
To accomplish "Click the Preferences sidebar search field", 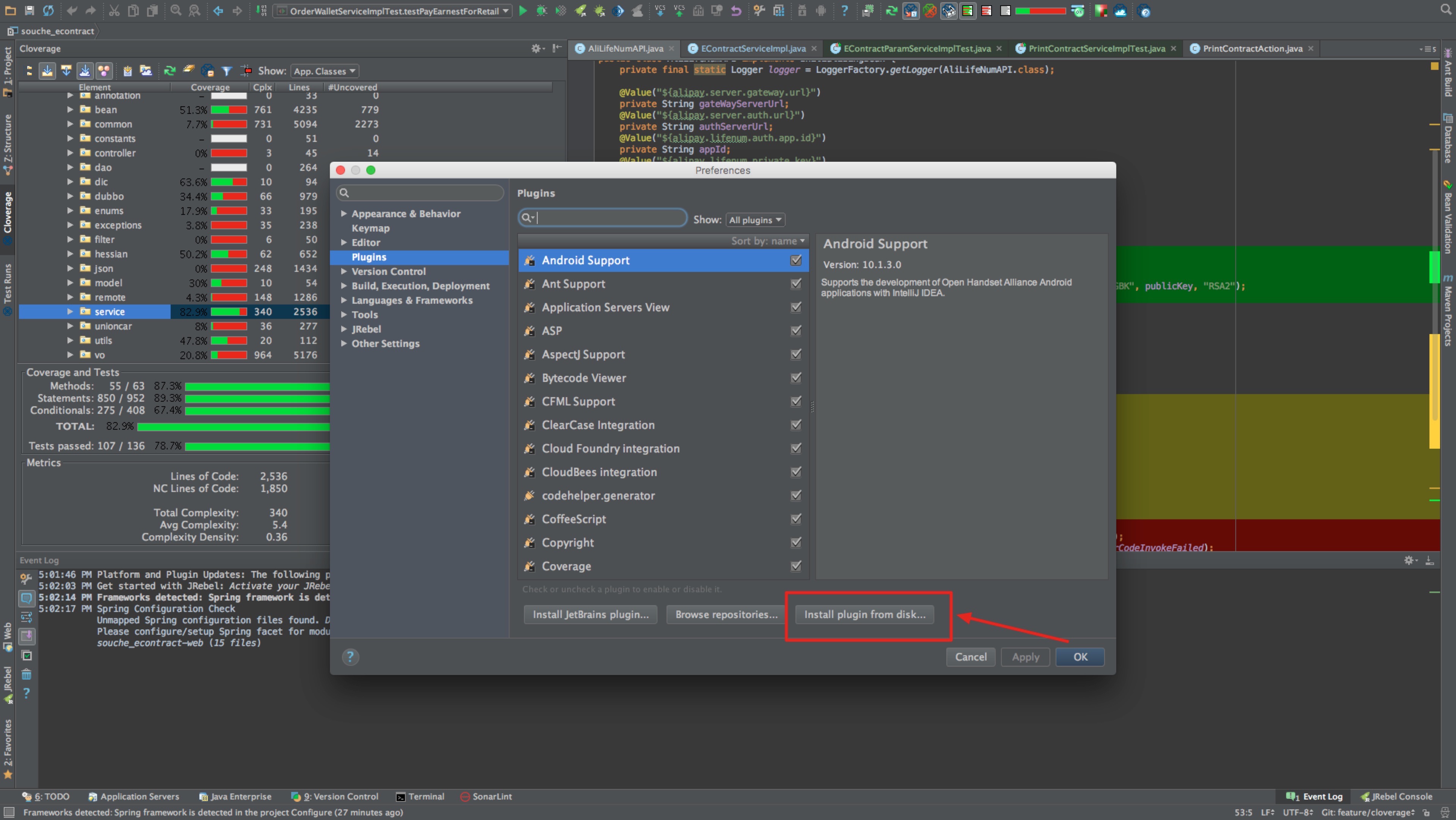I will (x=420, y=193).
